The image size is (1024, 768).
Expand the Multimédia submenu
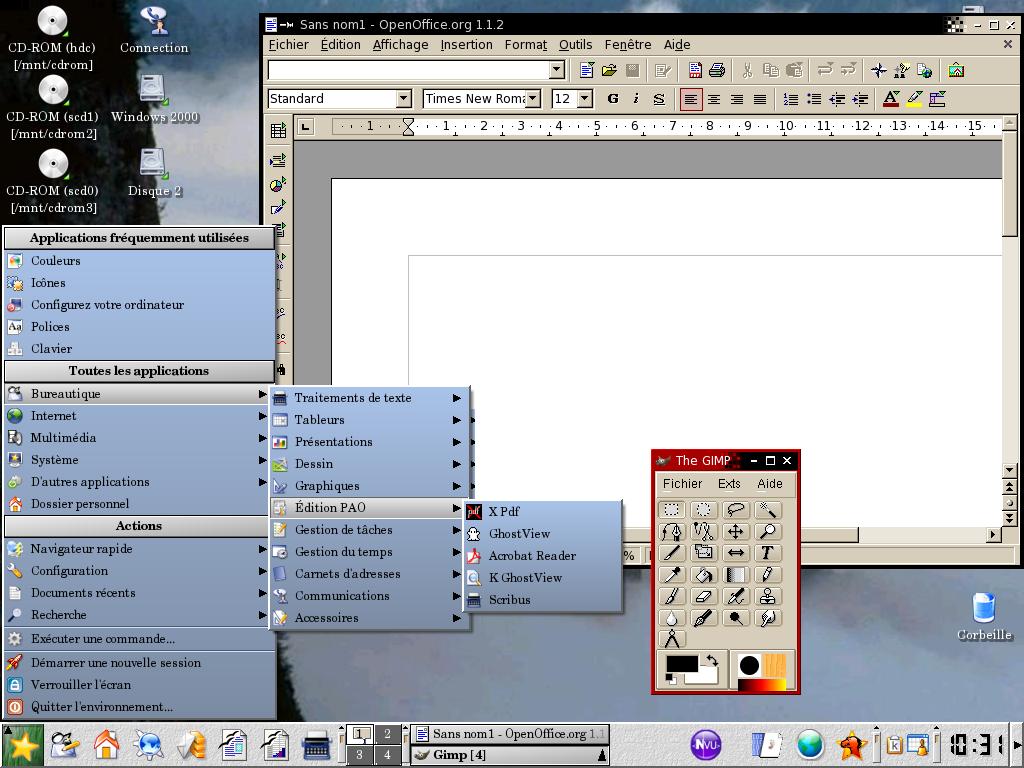[137, 438]
